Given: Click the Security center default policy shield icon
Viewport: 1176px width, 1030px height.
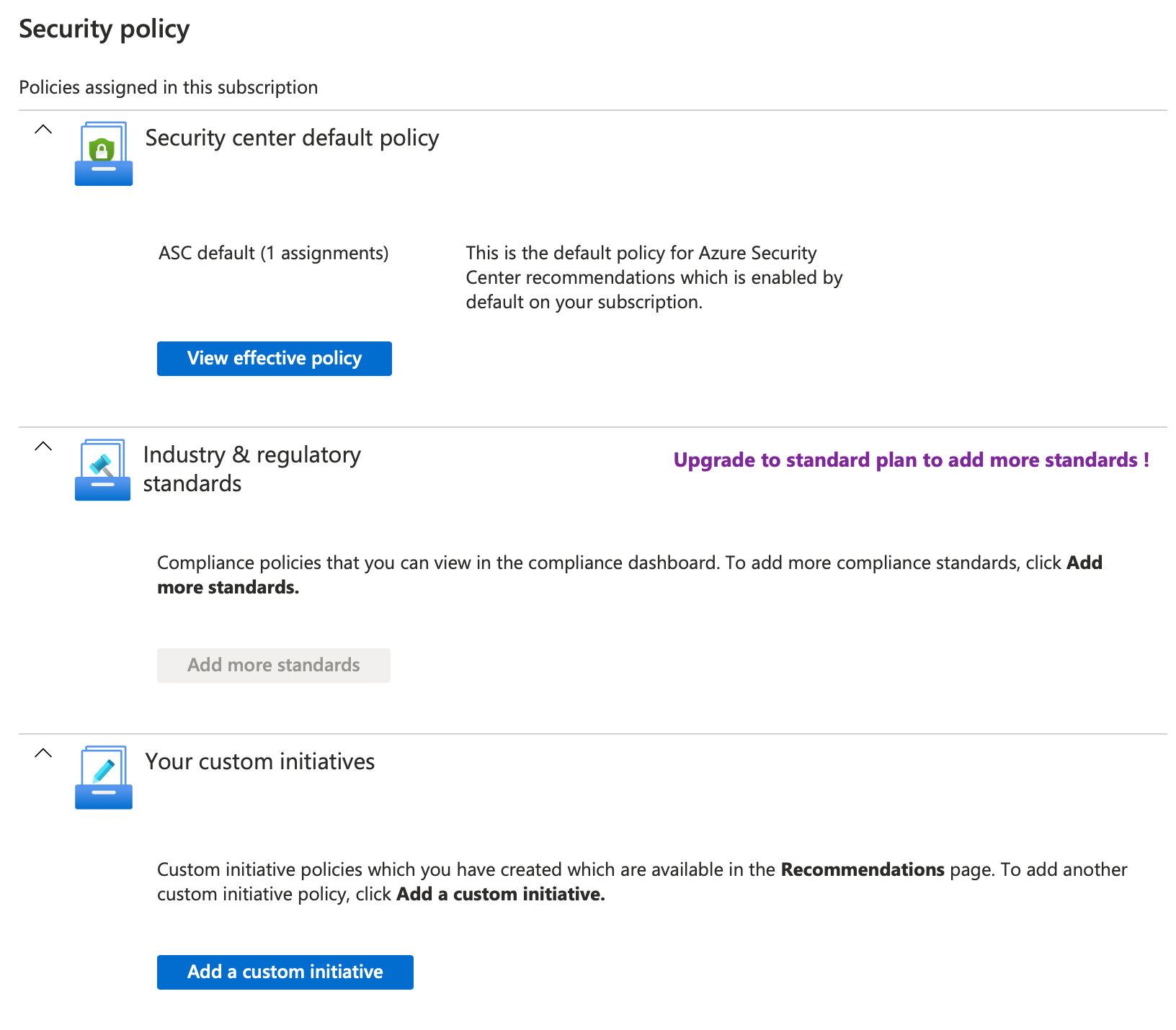Looking at the screenshot, I should [103, 153].
